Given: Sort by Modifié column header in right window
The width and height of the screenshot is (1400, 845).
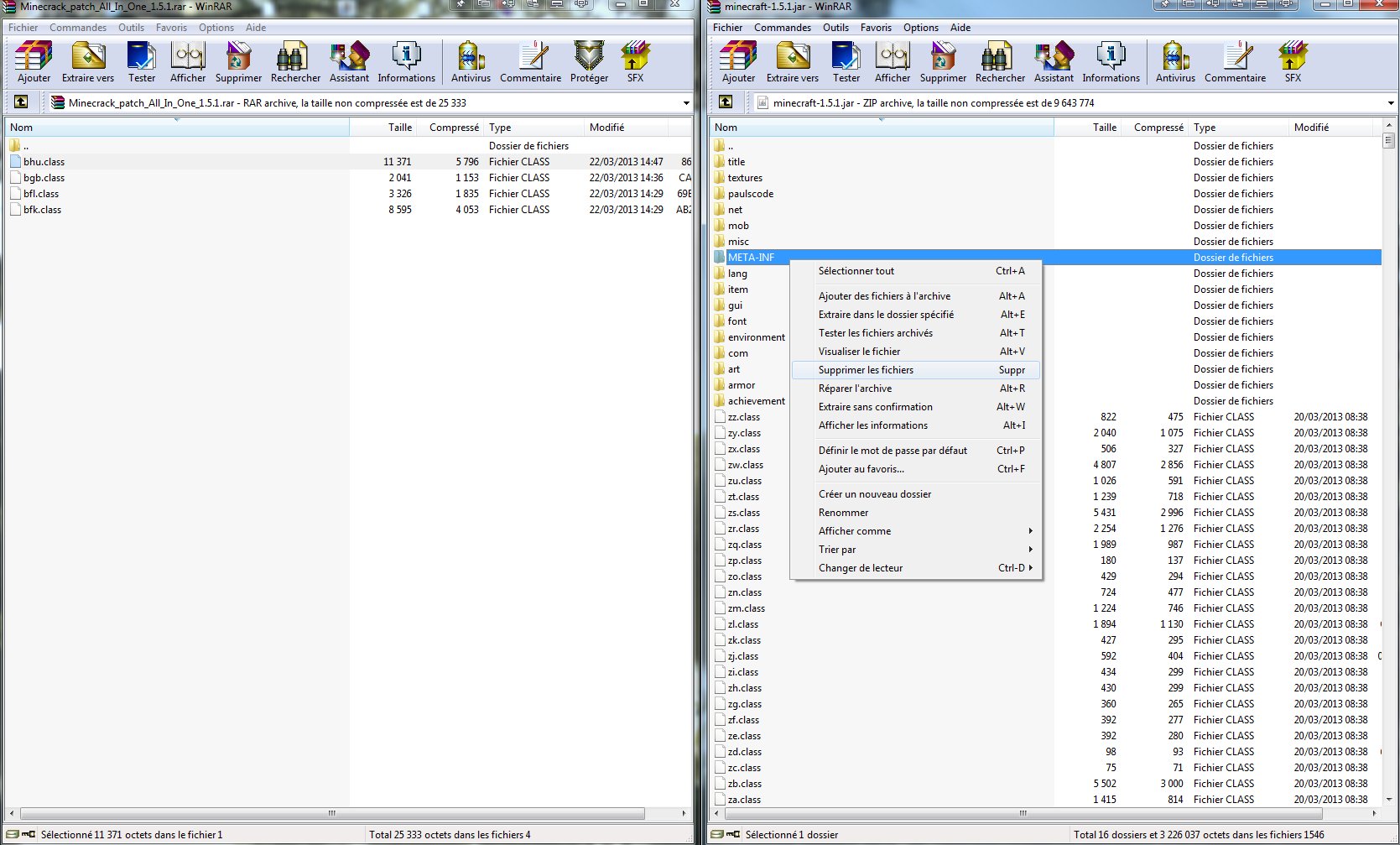Looking at the screenshot, I should click(1311, 128).
